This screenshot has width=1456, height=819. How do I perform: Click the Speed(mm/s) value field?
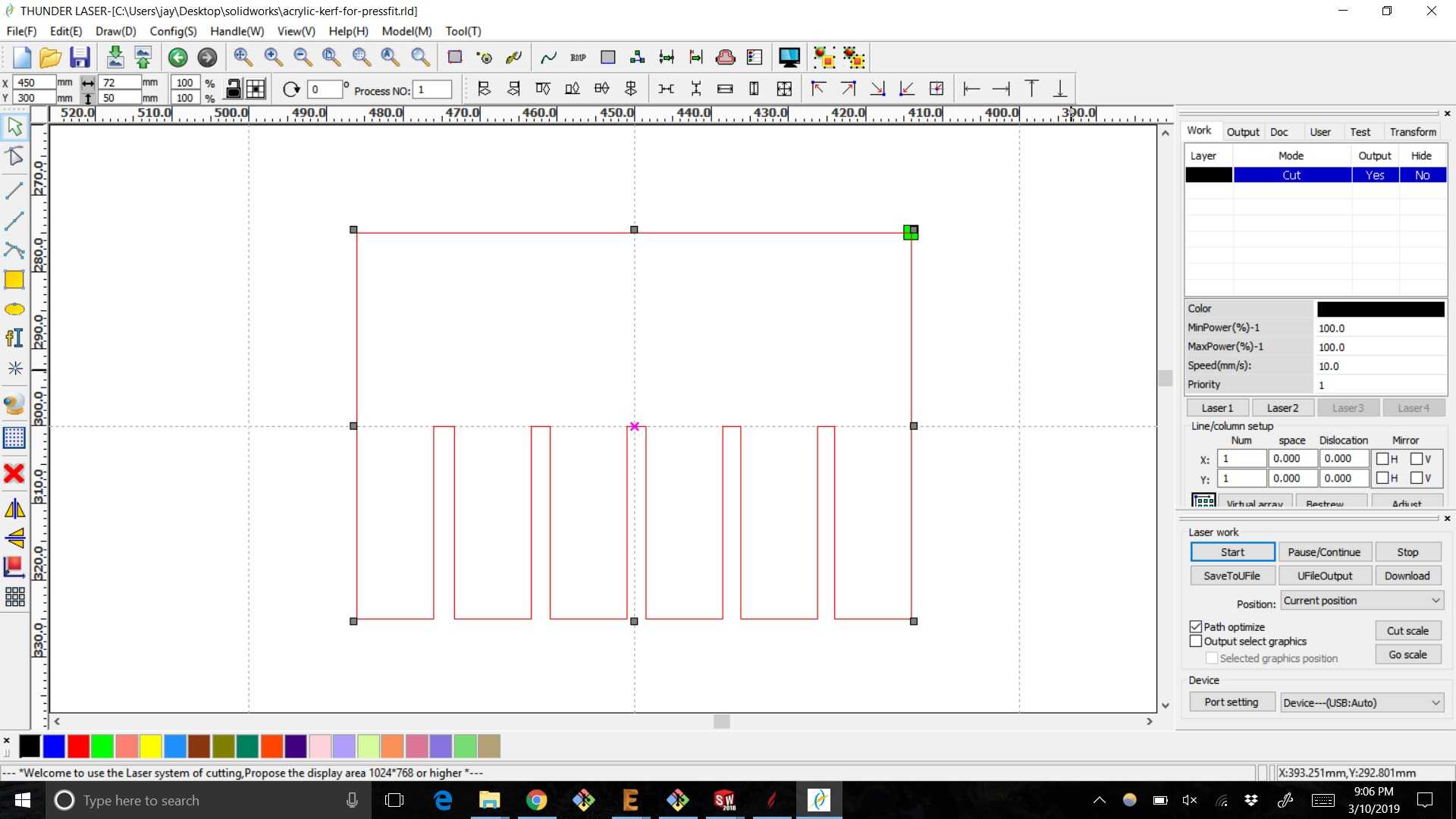coord(1379,366)
